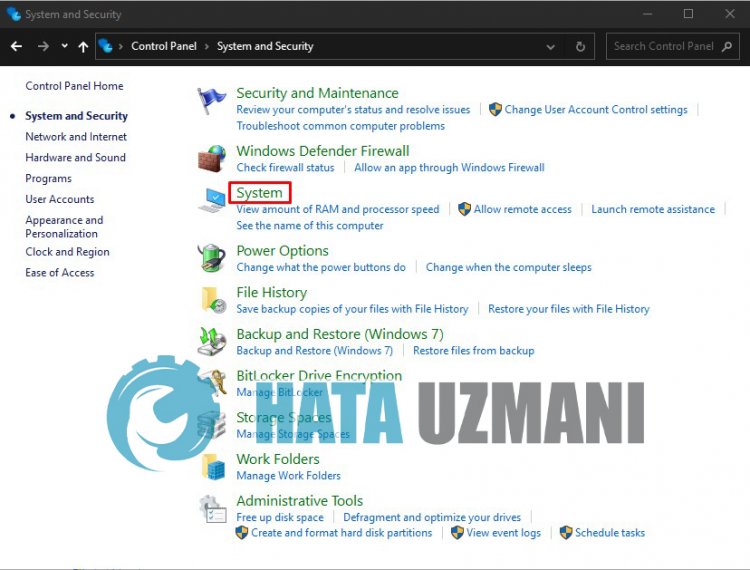Screen dimensions: 750x570
Task: Click the Power Options battery icon
Action: (212, 258)
